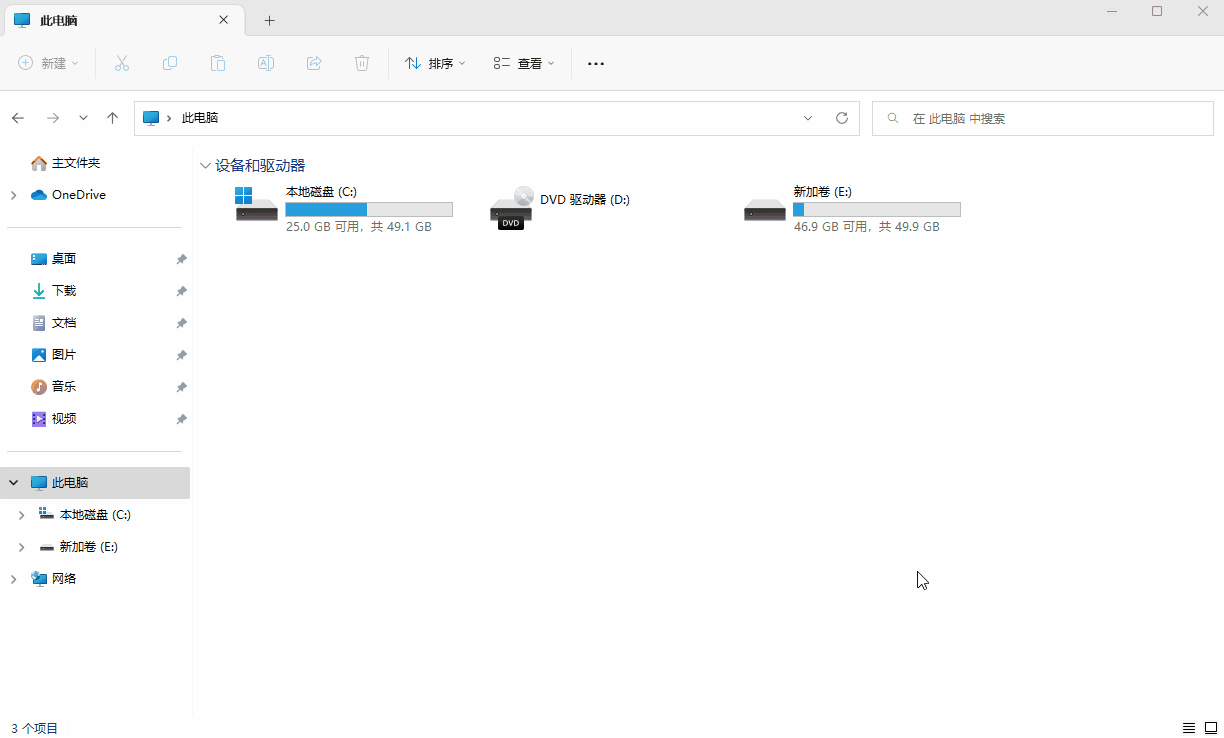Select 本地磁盘 (C:) drive usage bar

(369, 210)
